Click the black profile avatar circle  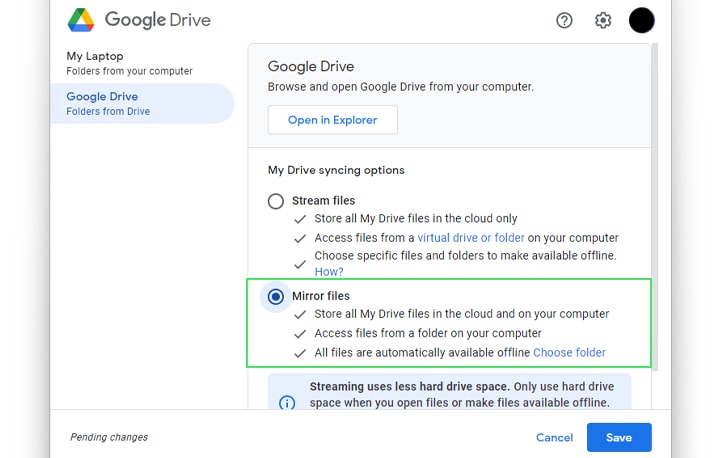(x=641, y=20)
